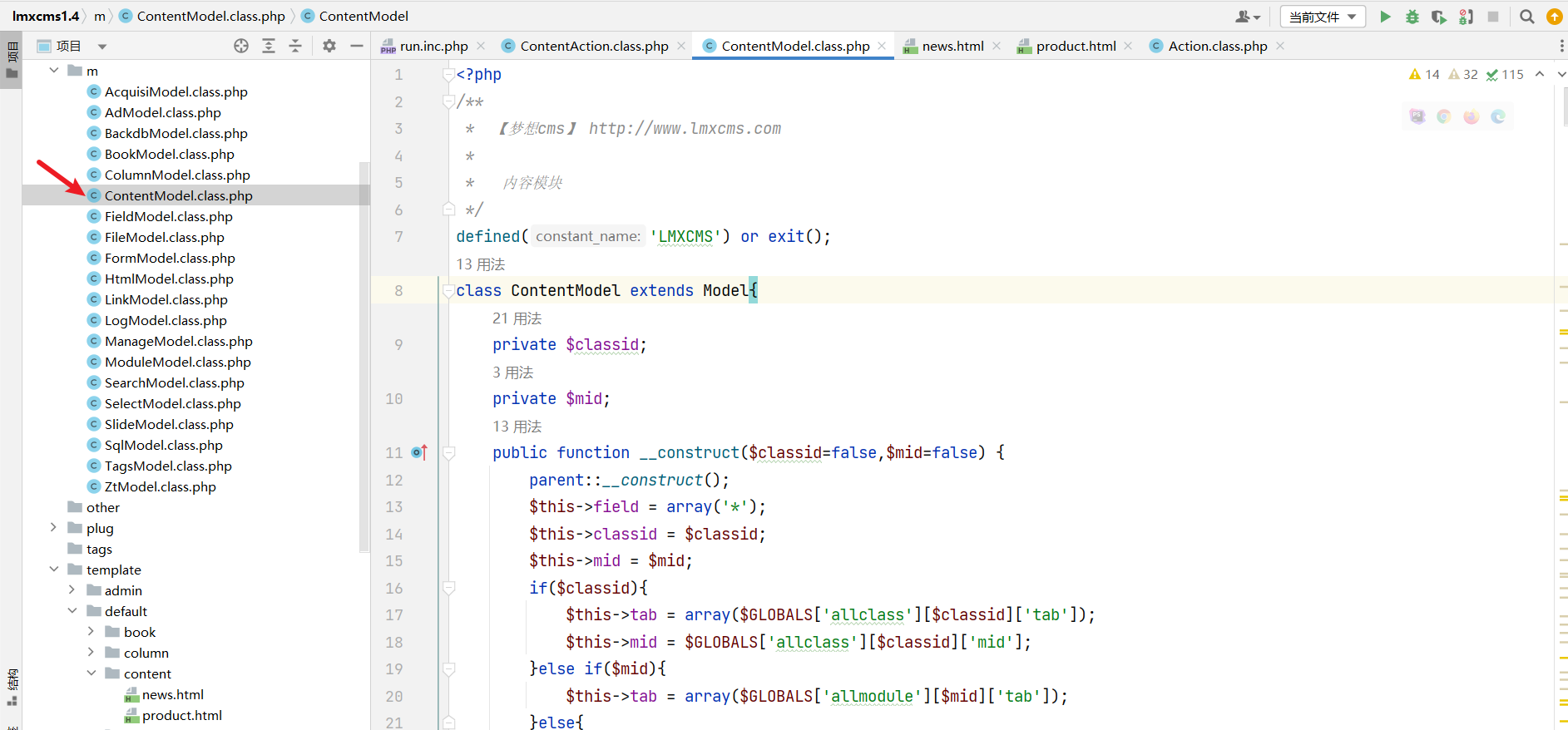Expand all nodes in project tree
The width and height of the screenshot is (1568, 730).
click(x=269, y=46)
